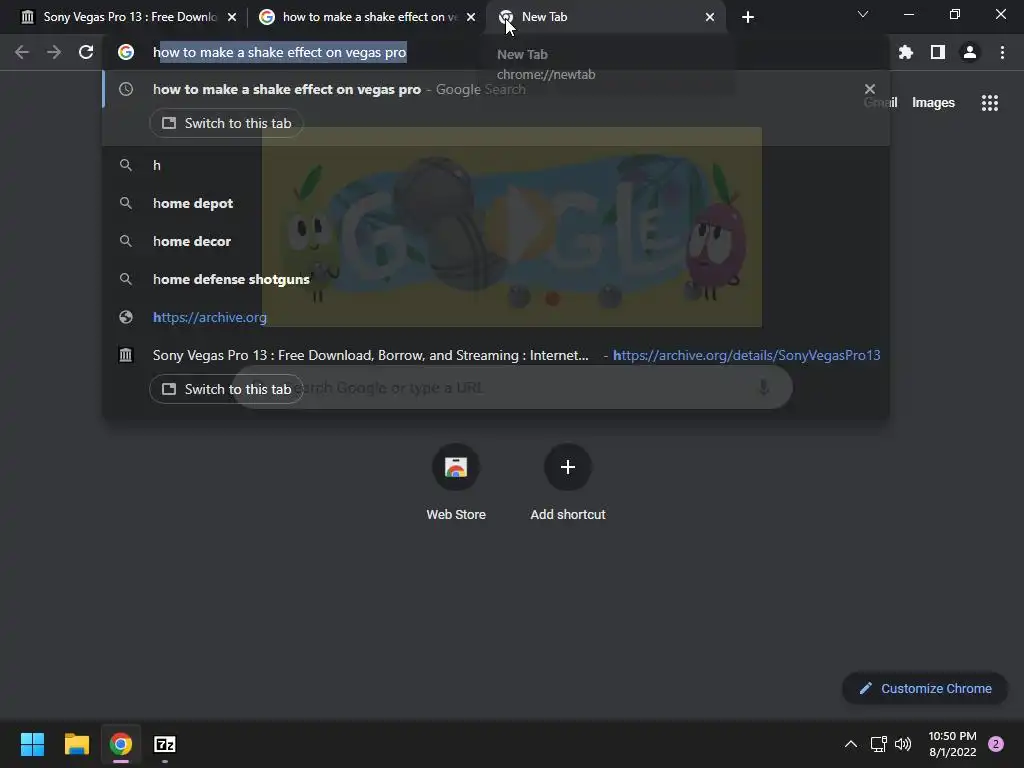
Task: Click the volume speaker tray icon
Action: pos(903,744)
